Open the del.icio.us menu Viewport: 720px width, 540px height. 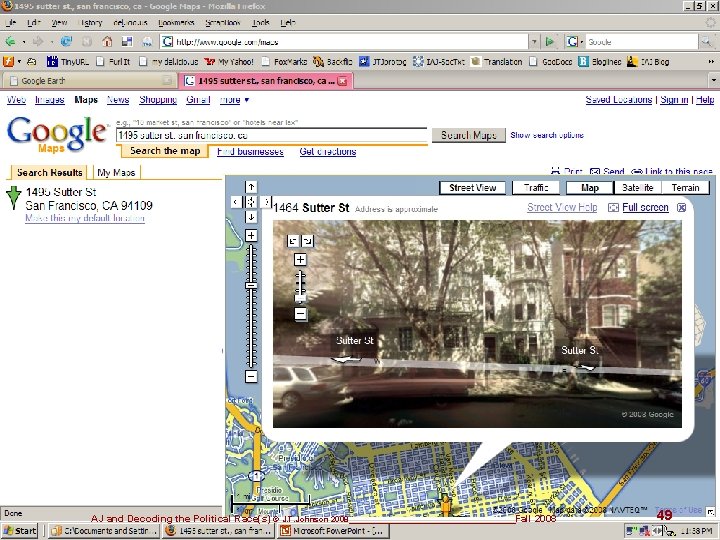pyautogui.click(x=130, y=22)
